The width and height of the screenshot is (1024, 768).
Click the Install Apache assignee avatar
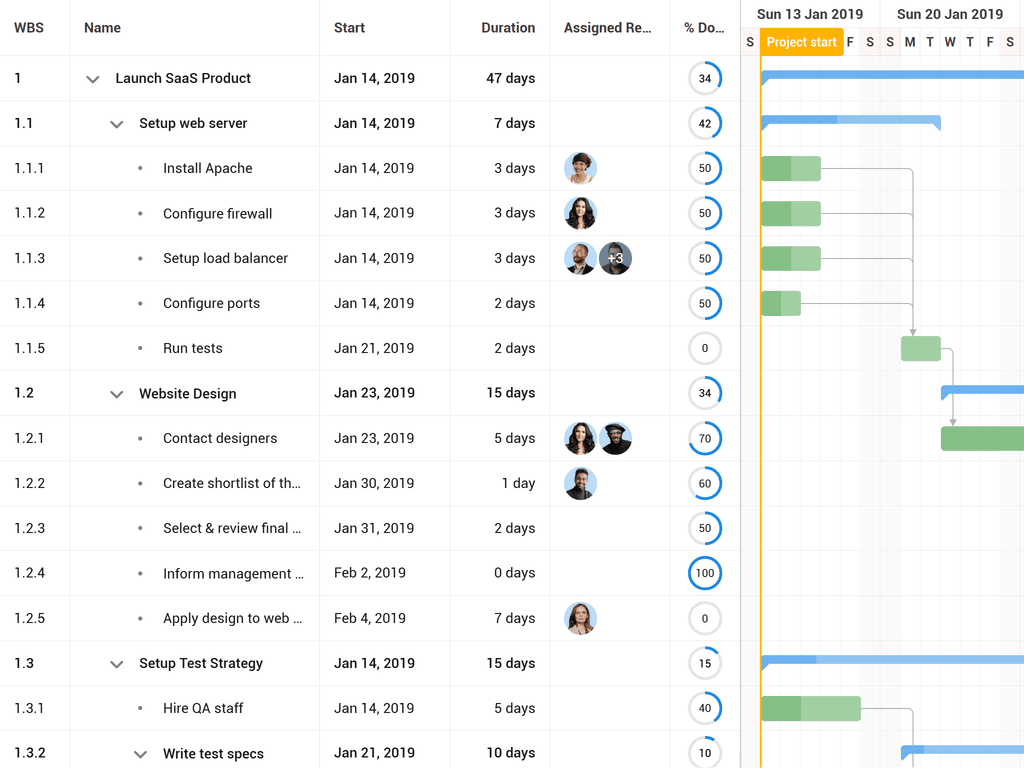pyautogui.click(x=580, y=168)
